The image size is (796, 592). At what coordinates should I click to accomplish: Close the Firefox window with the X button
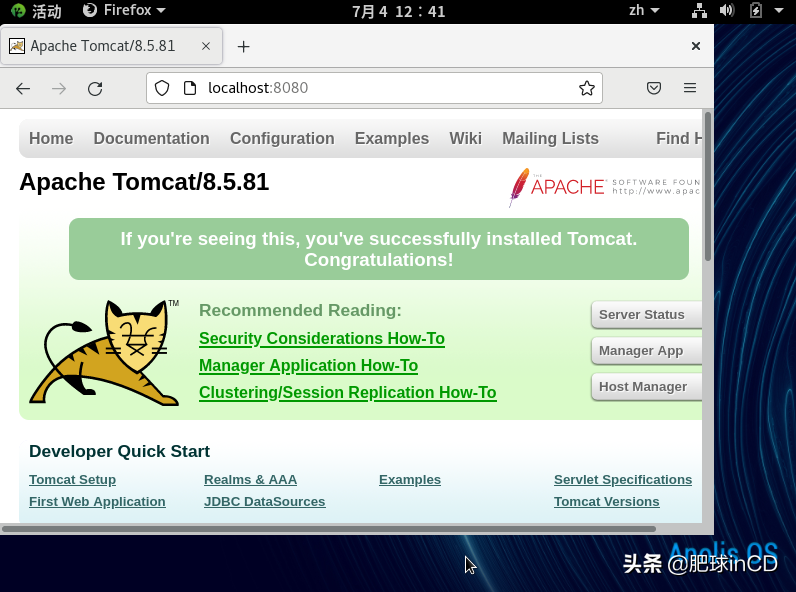(696, 46)
